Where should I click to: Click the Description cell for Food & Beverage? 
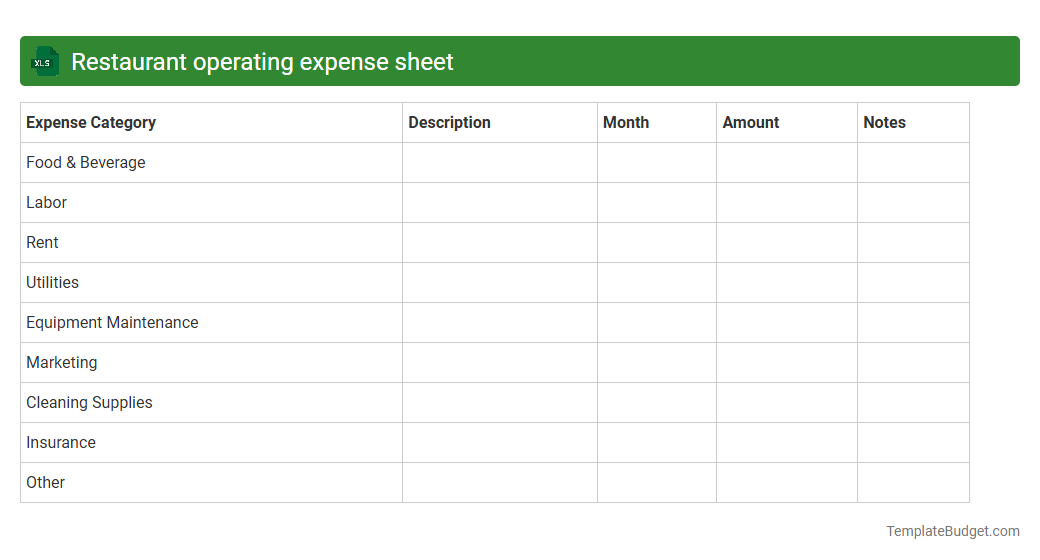coord(499,163)
